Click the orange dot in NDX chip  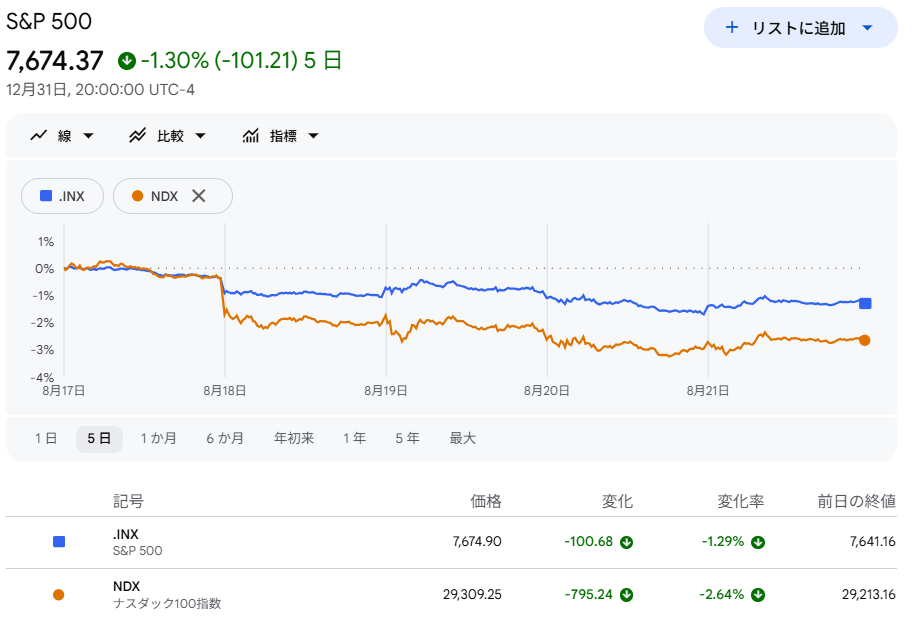[138, 196]
